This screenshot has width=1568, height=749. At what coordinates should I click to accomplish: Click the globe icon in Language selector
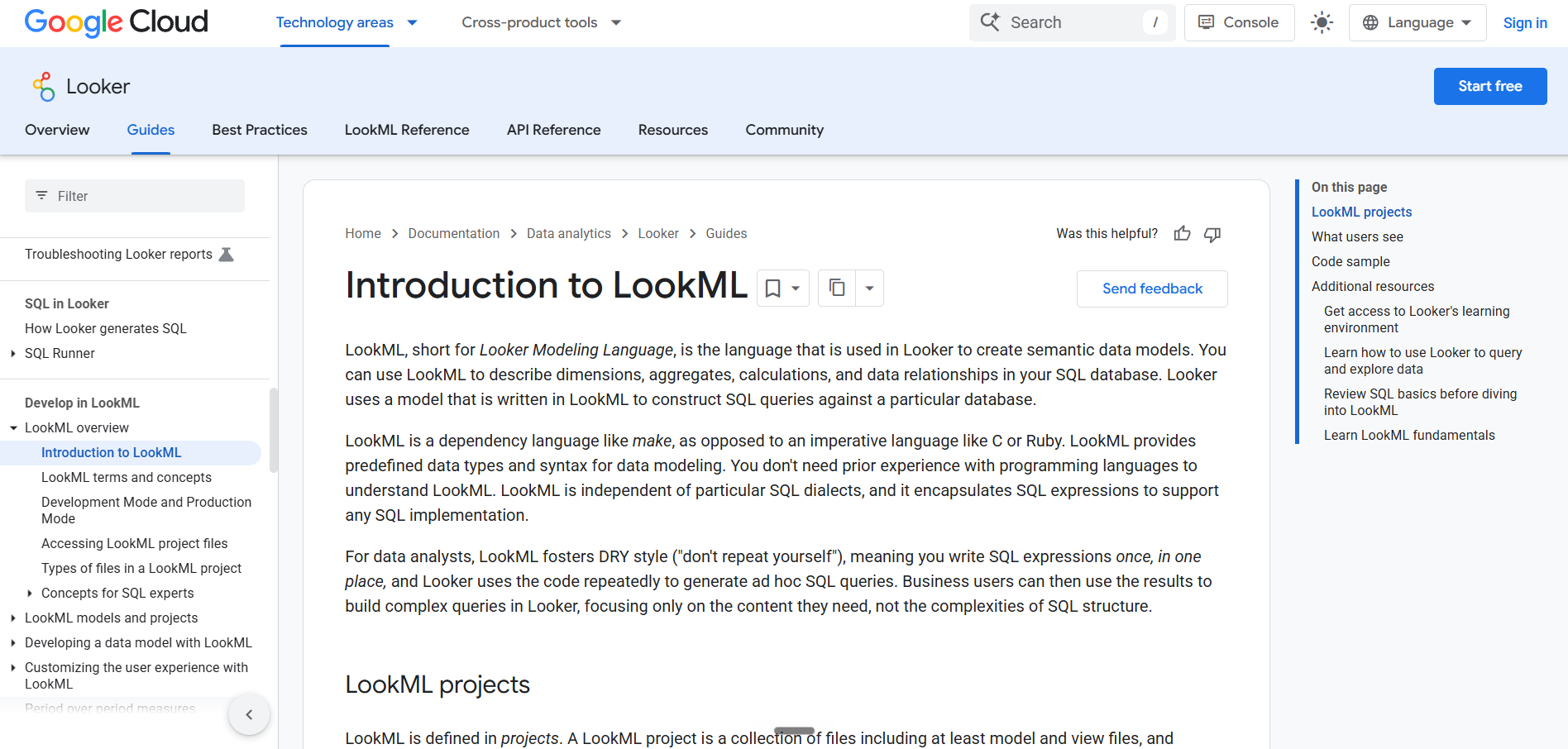1370,22
